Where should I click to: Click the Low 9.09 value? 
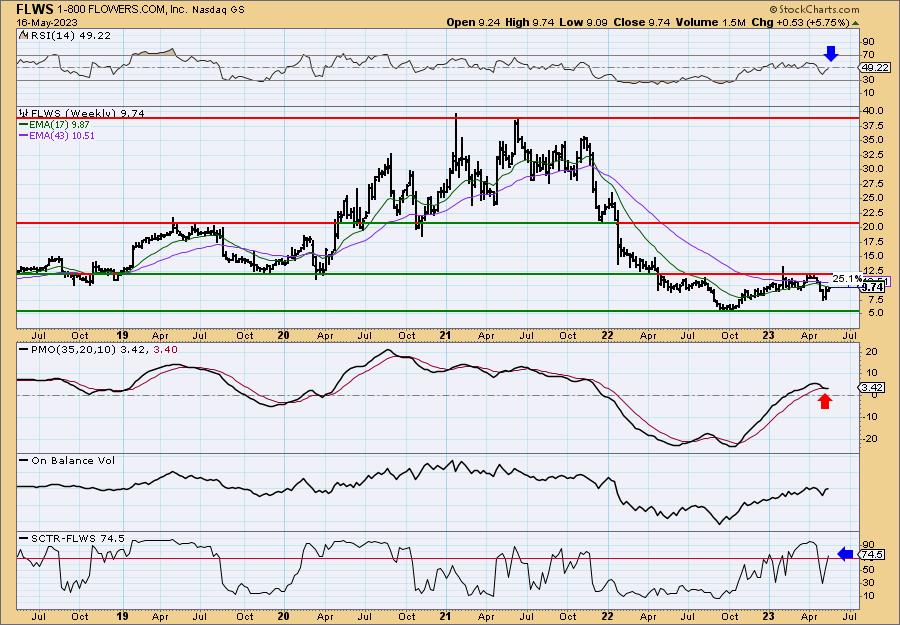(584, 22)
